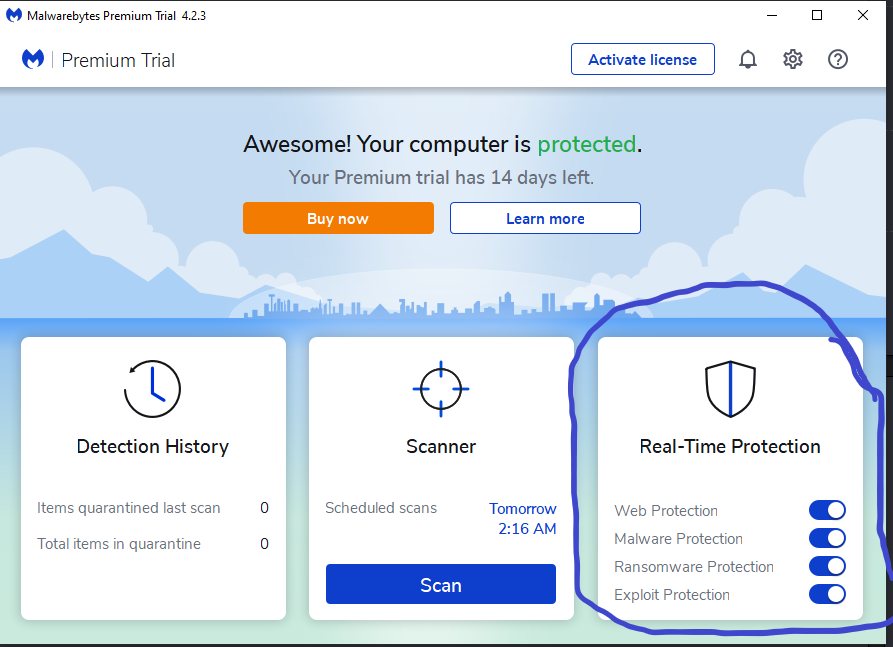Click the Malwarebytes logo in header
Screen dimensions: 893x647
point(33,60)
